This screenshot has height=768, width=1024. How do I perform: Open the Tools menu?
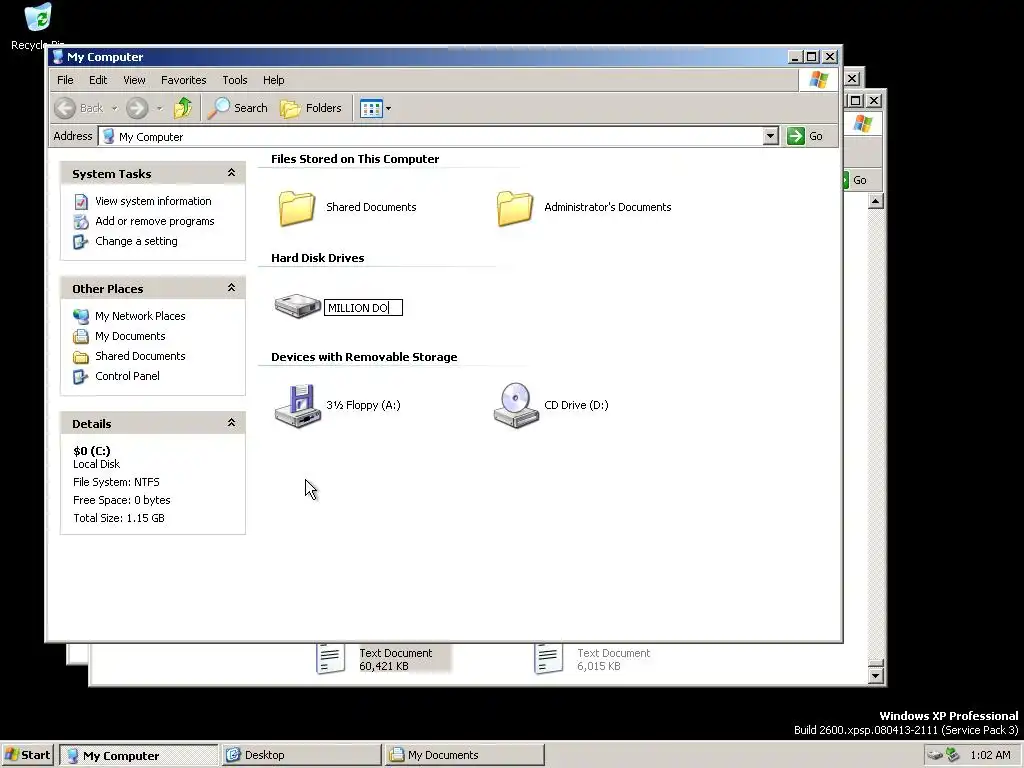click(234, 80)
